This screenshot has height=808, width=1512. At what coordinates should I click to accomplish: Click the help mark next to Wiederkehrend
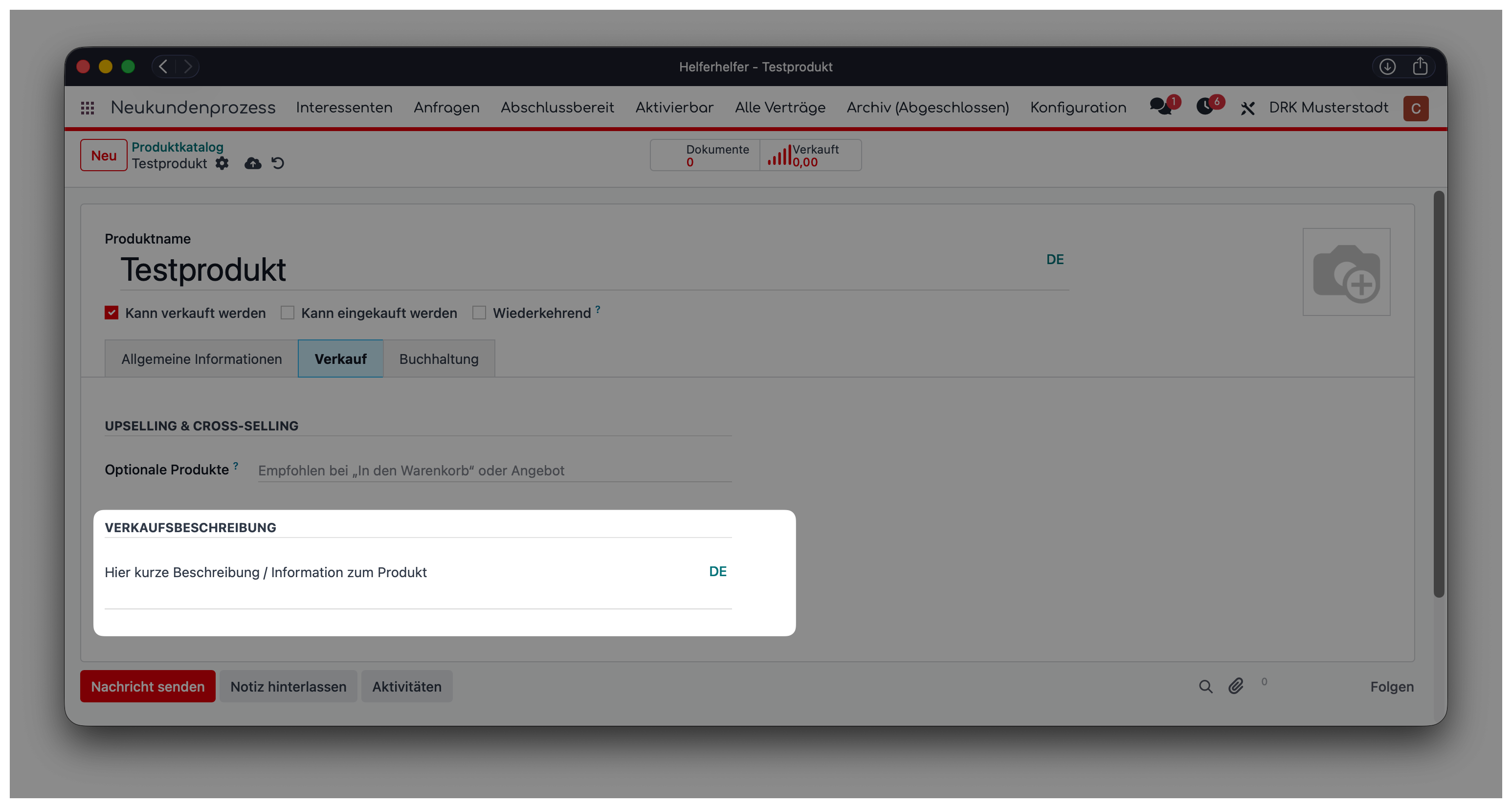coord(598,309)
